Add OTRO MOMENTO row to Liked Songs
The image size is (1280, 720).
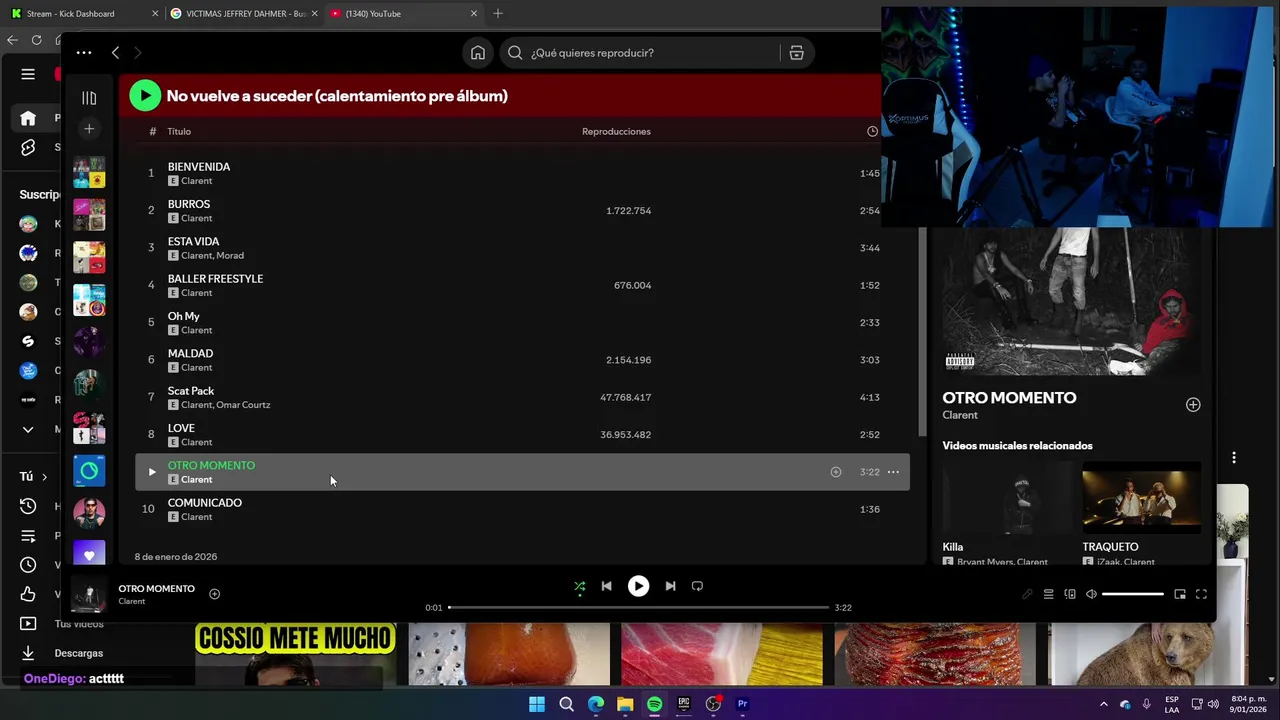tap(836, 472)
